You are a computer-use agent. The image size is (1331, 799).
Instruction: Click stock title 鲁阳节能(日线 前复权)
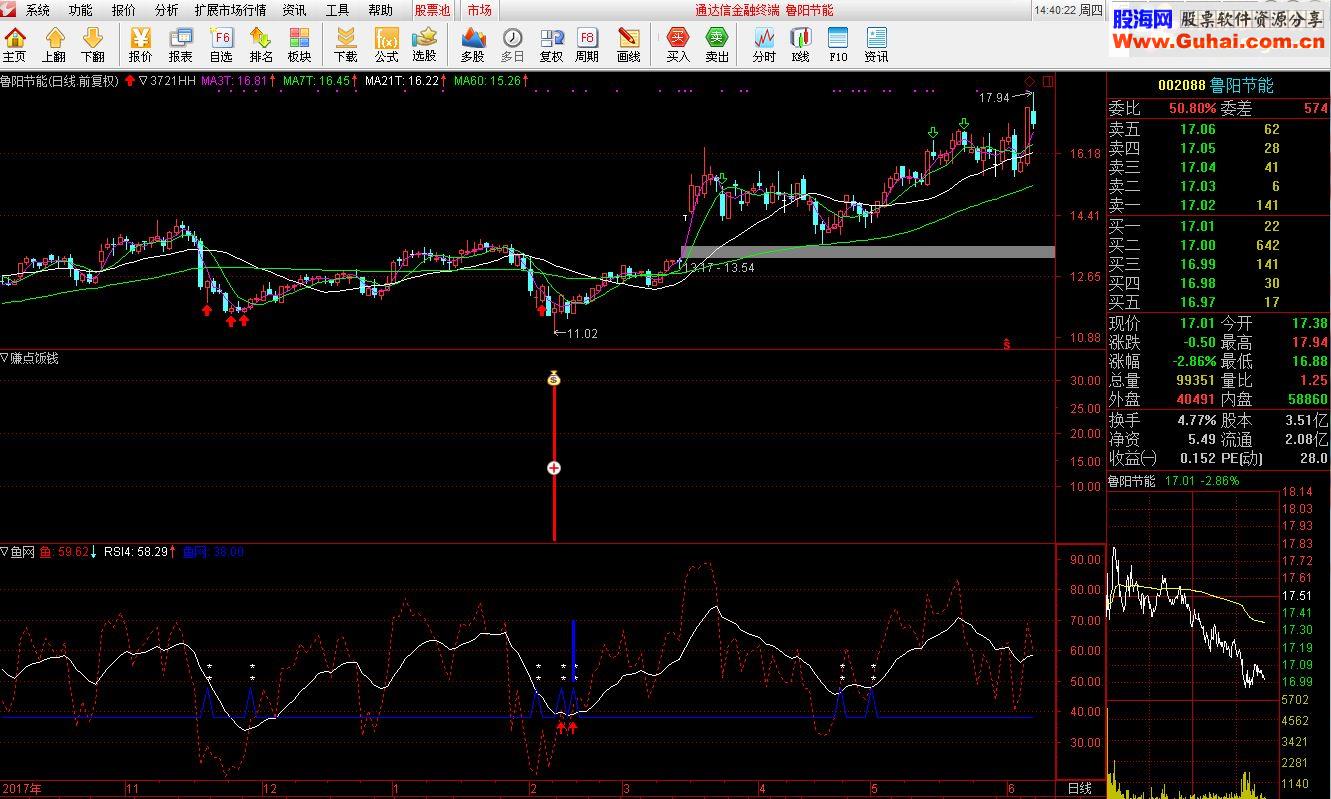pos(59,81)
